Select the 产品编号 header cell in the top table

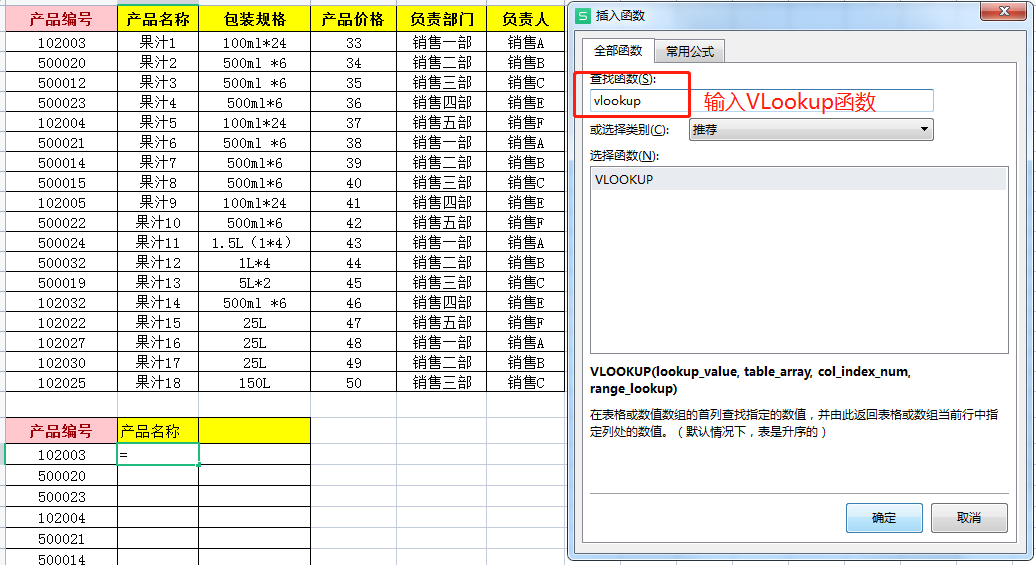click(61, 19)
